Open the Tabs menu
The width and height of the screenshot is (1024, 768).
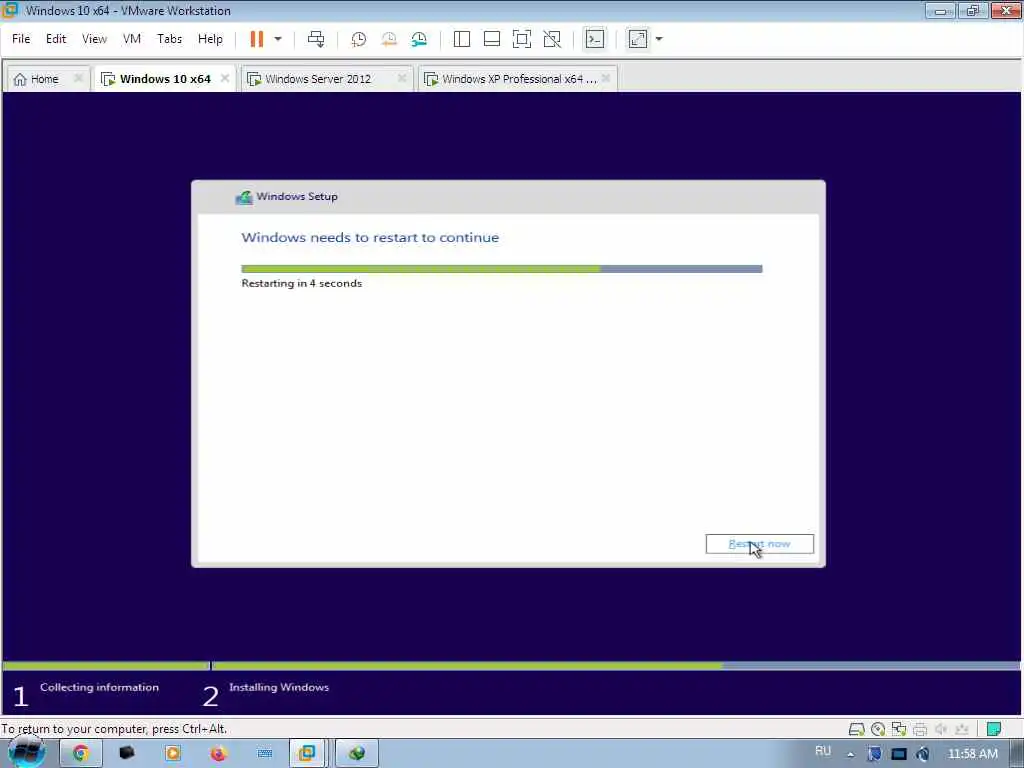point(169,39)
